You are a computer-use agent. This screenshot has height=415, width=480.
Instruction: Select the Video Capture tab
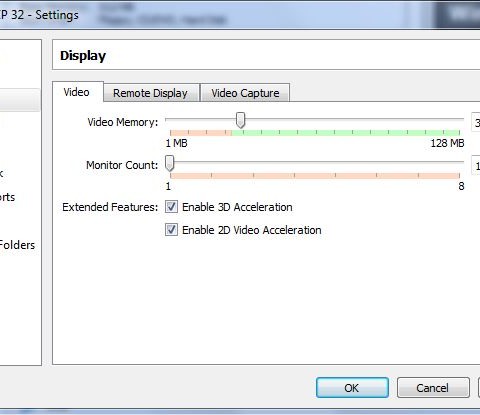click(x=245, y=93)
